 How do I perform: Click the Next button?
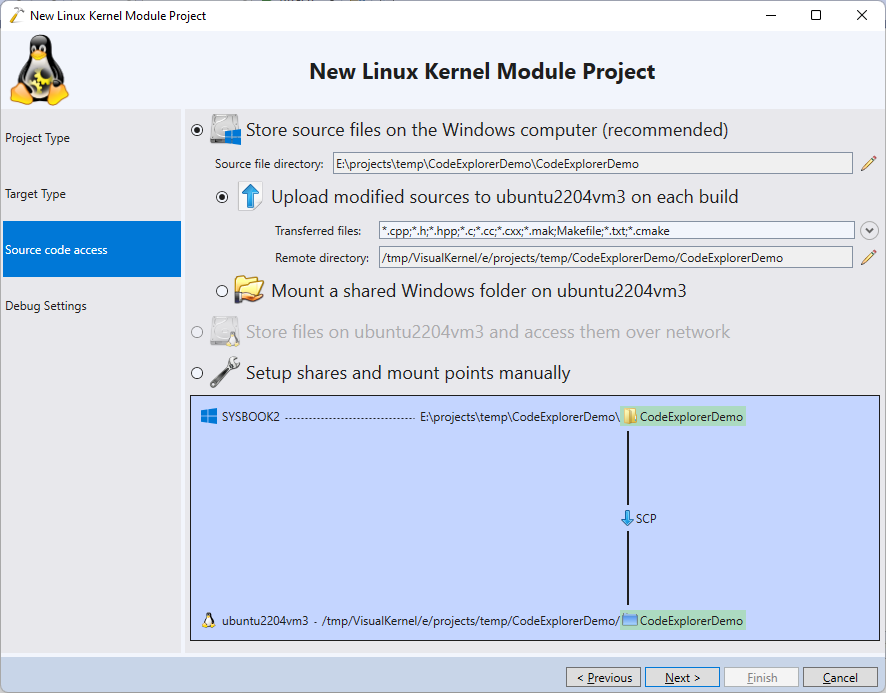tap(682, 677)
